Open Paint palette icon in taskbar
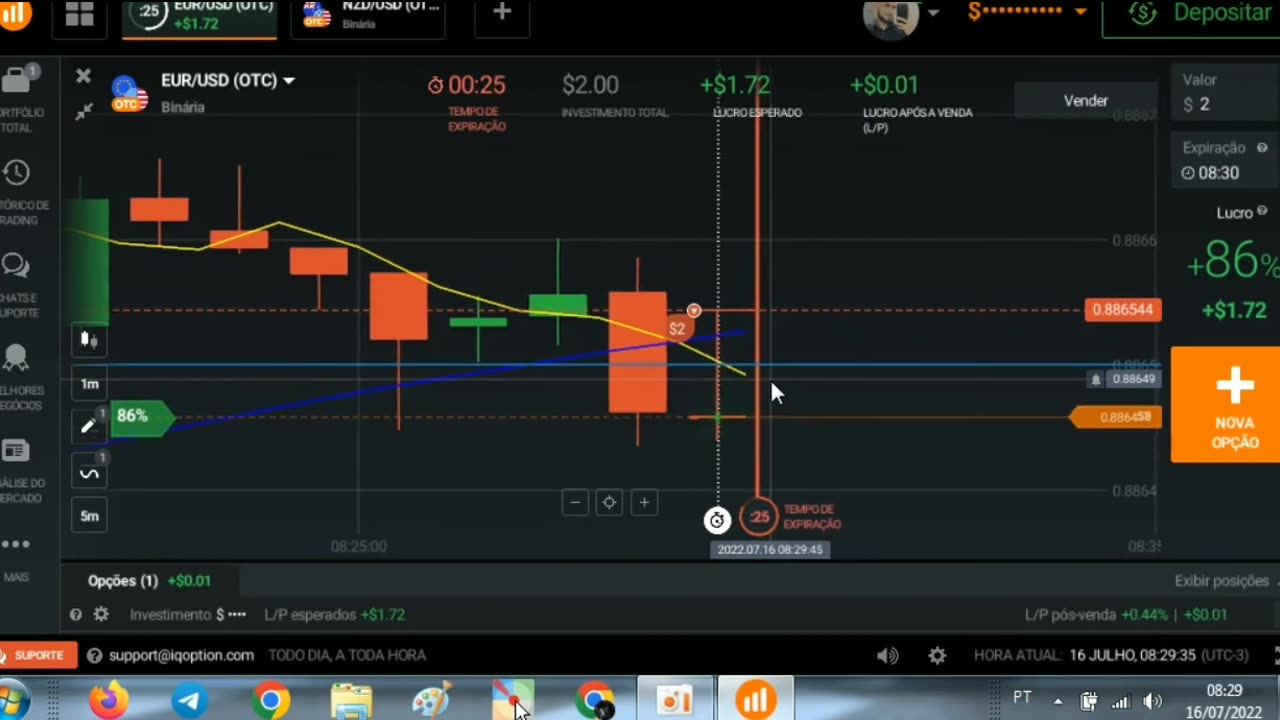The width and height of the screenshot is (1280, 720). click(x=432, y=701)
